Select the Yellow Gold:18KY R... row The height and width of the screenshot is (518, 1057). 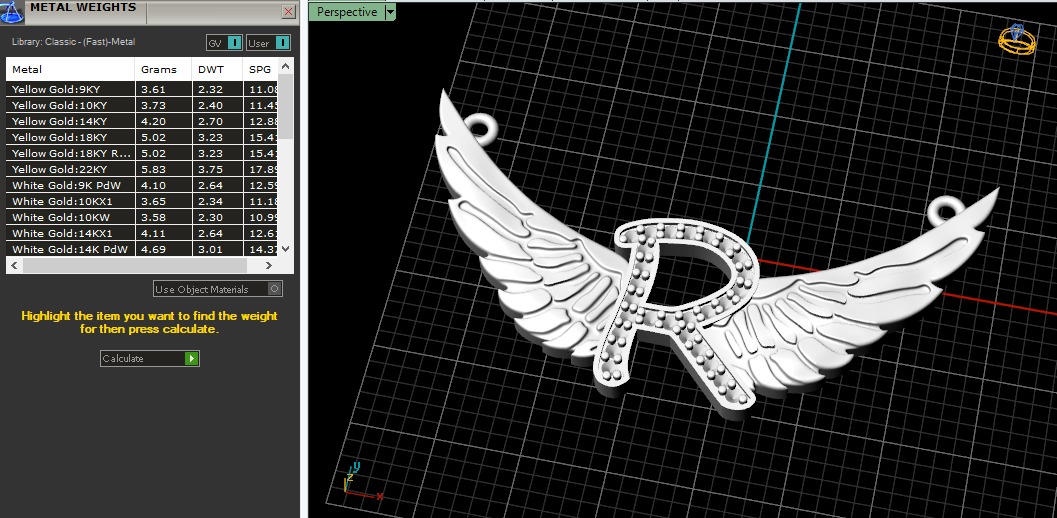coord(142,153)
